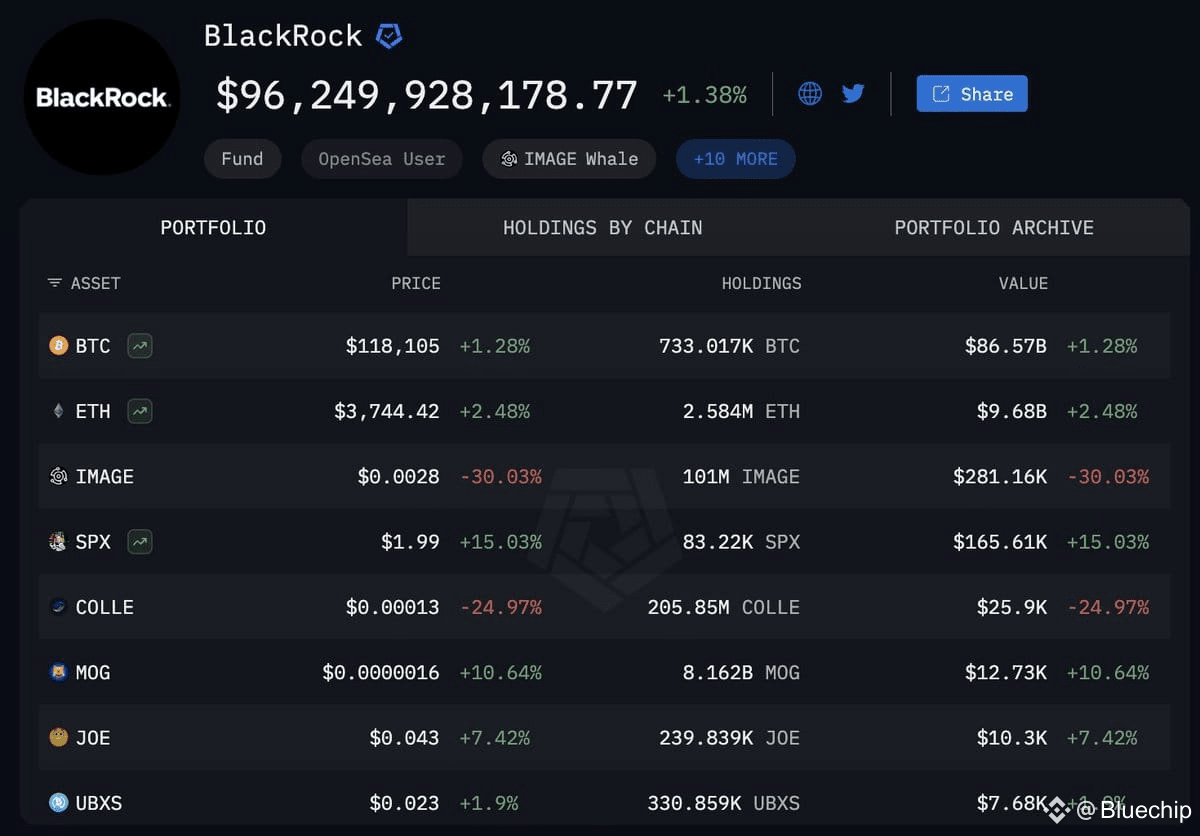This screenshot has width=1200, height=836.
Task: Click the total value $96,249,928,178.77
Action: (x=427, y=95)
